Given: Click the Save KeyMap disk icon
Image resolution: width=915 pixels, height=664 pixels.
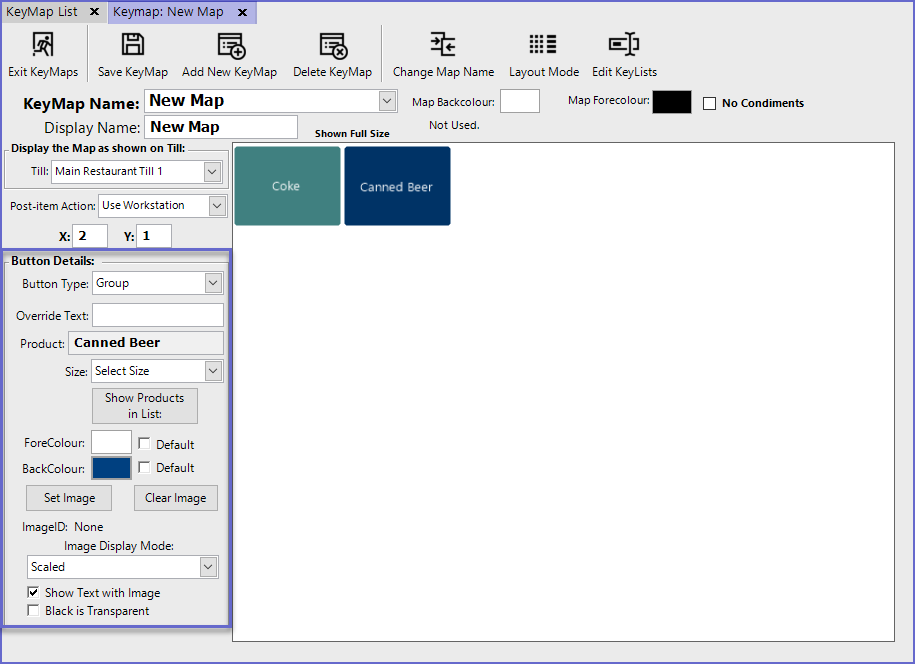Looking at the screenshot, I should 132,45.
